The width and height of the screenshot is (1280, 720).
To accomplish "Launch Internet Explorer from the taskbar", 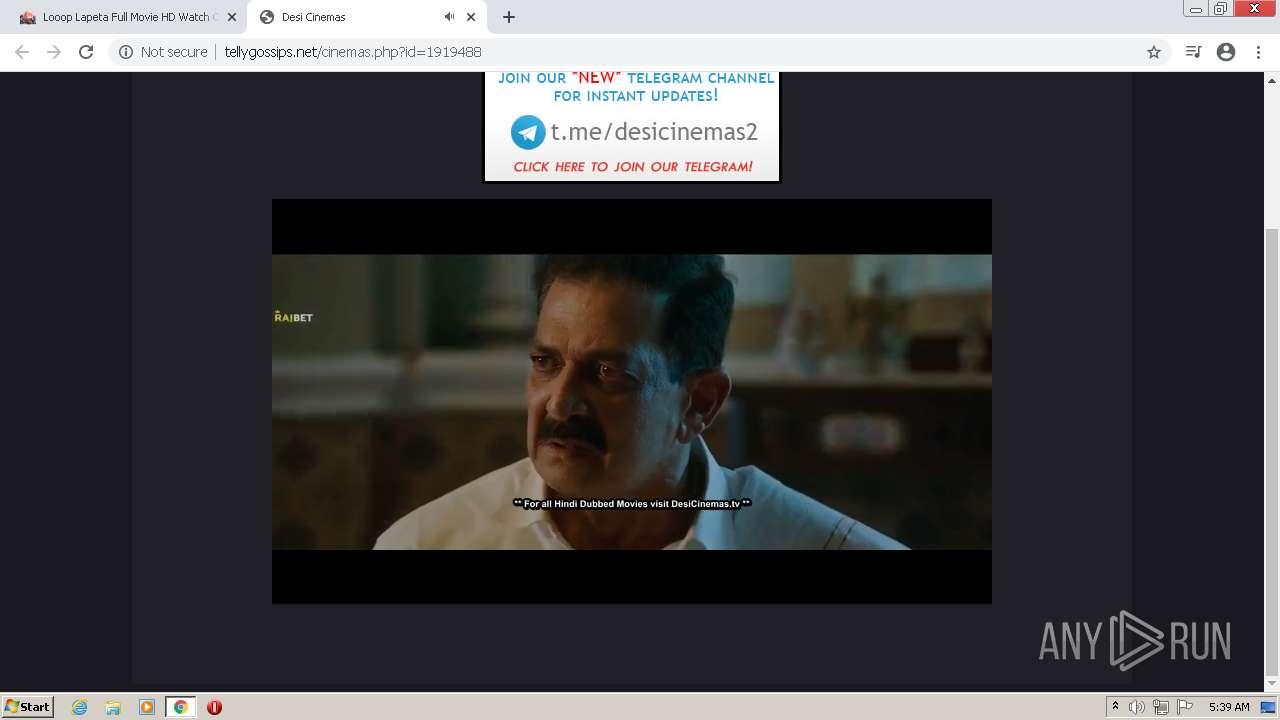I will tap(80, 707).
